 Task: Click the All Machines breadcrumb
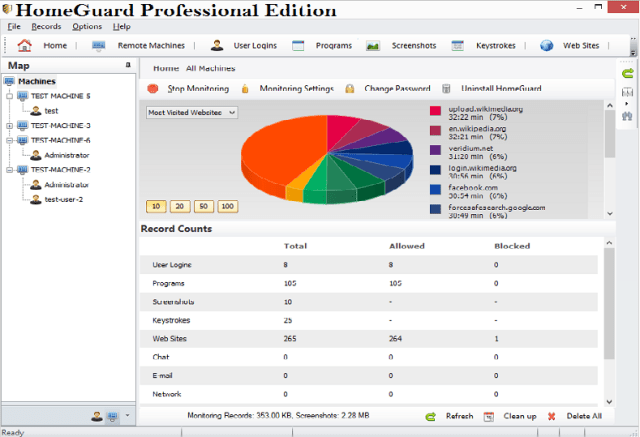click(211, 69)
